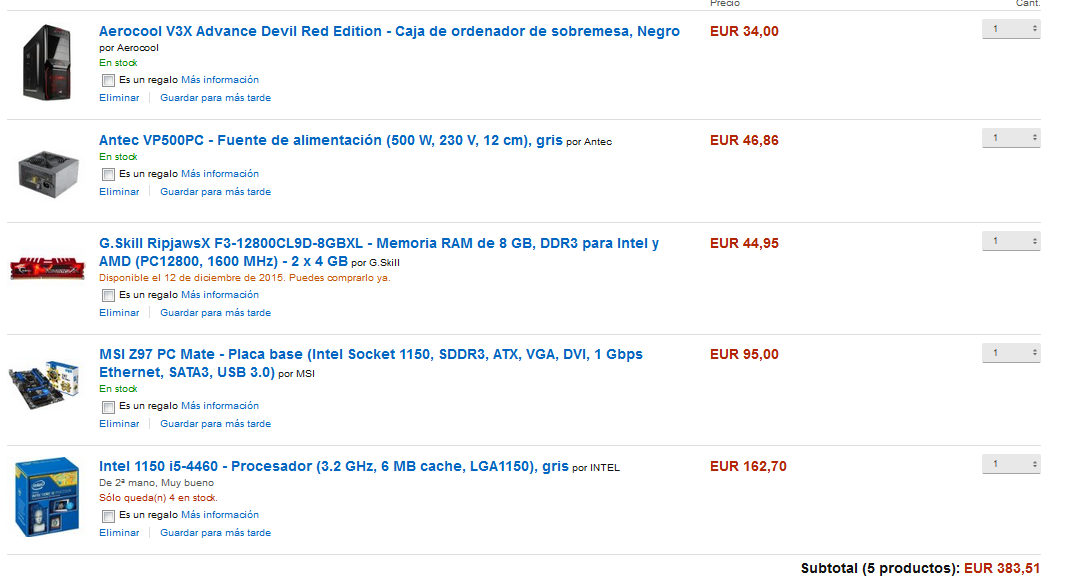1070x587 pixels.
Task: Click 'Más información' under the G.Skill RAM
Action: (220, 295)
